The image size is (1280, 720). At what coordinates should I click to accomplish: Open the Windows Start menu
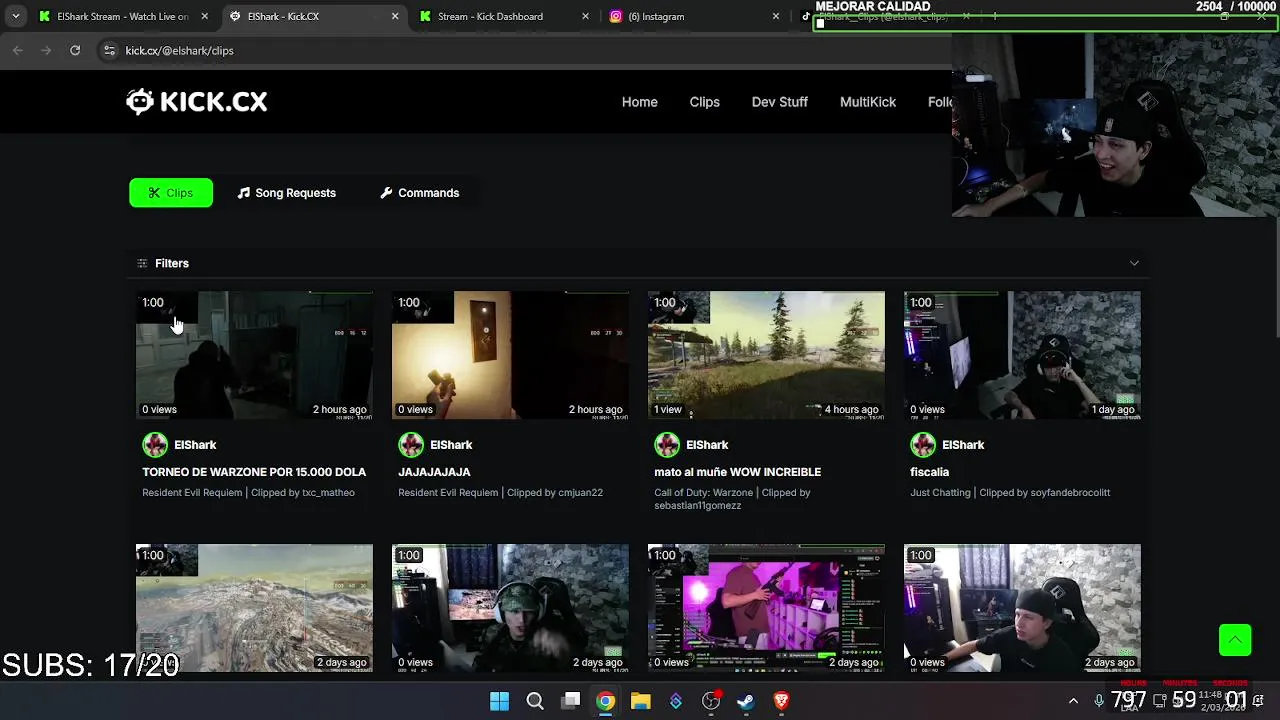pos(499,701)
